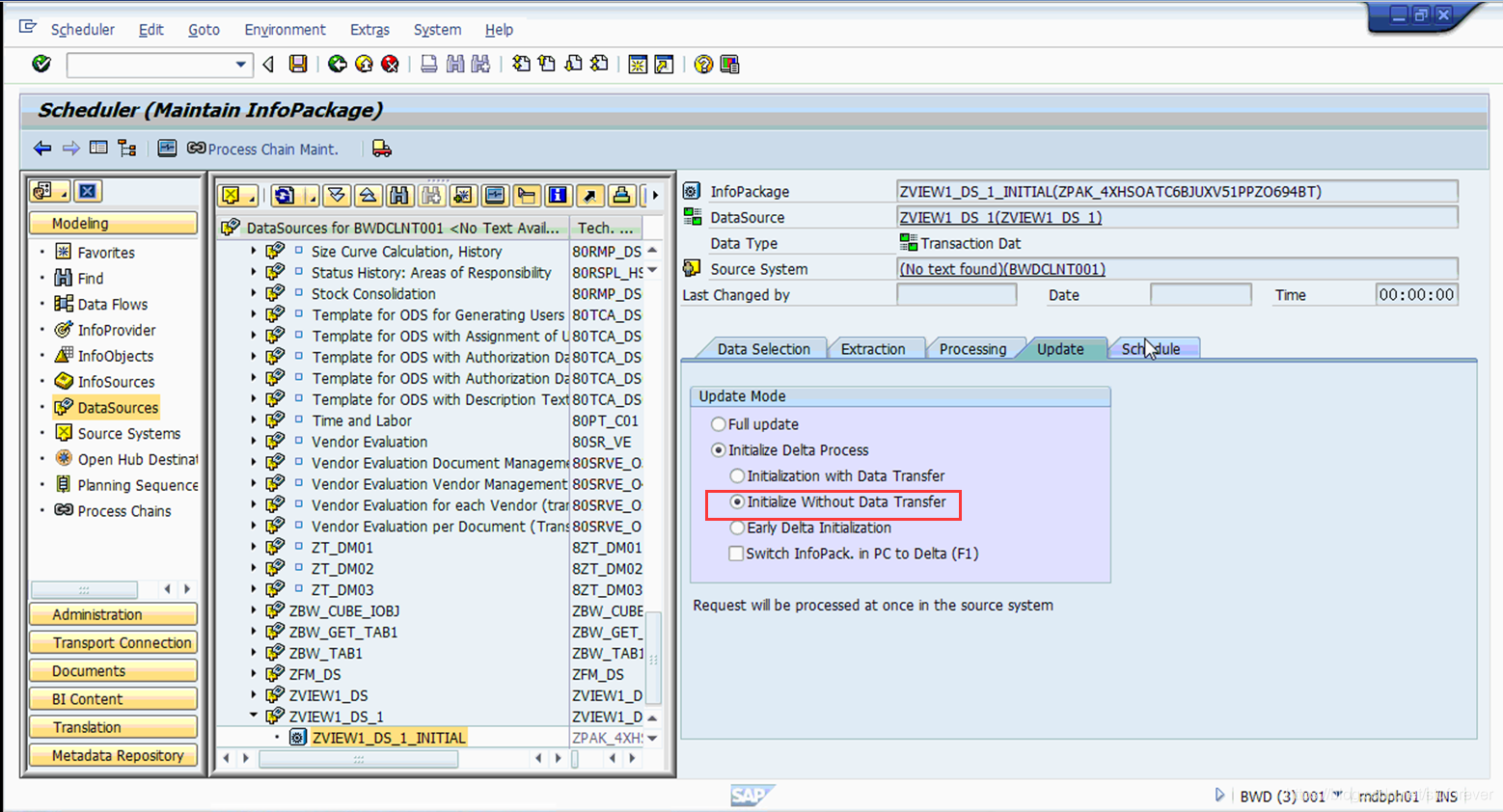Click the Save diskette icon

(298, 64)
